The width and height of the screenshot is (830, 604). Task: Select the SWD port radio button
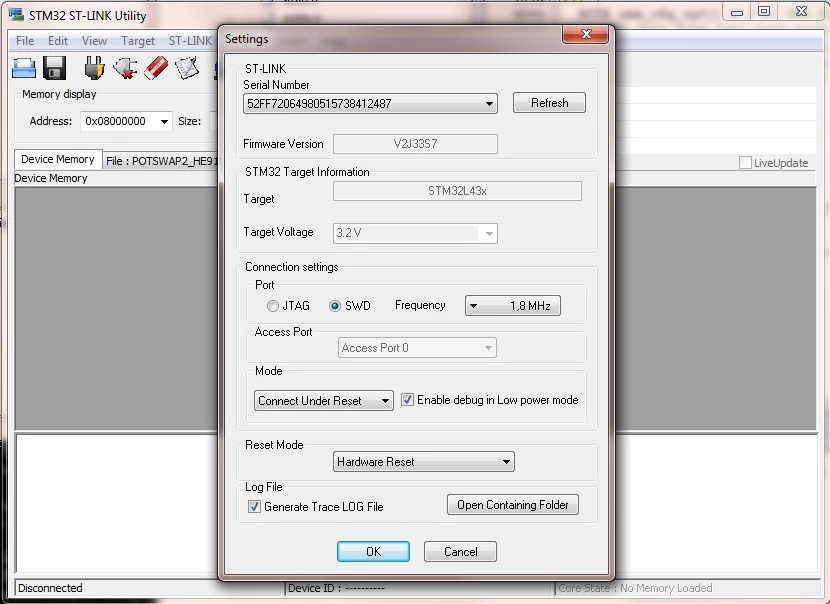335,306
